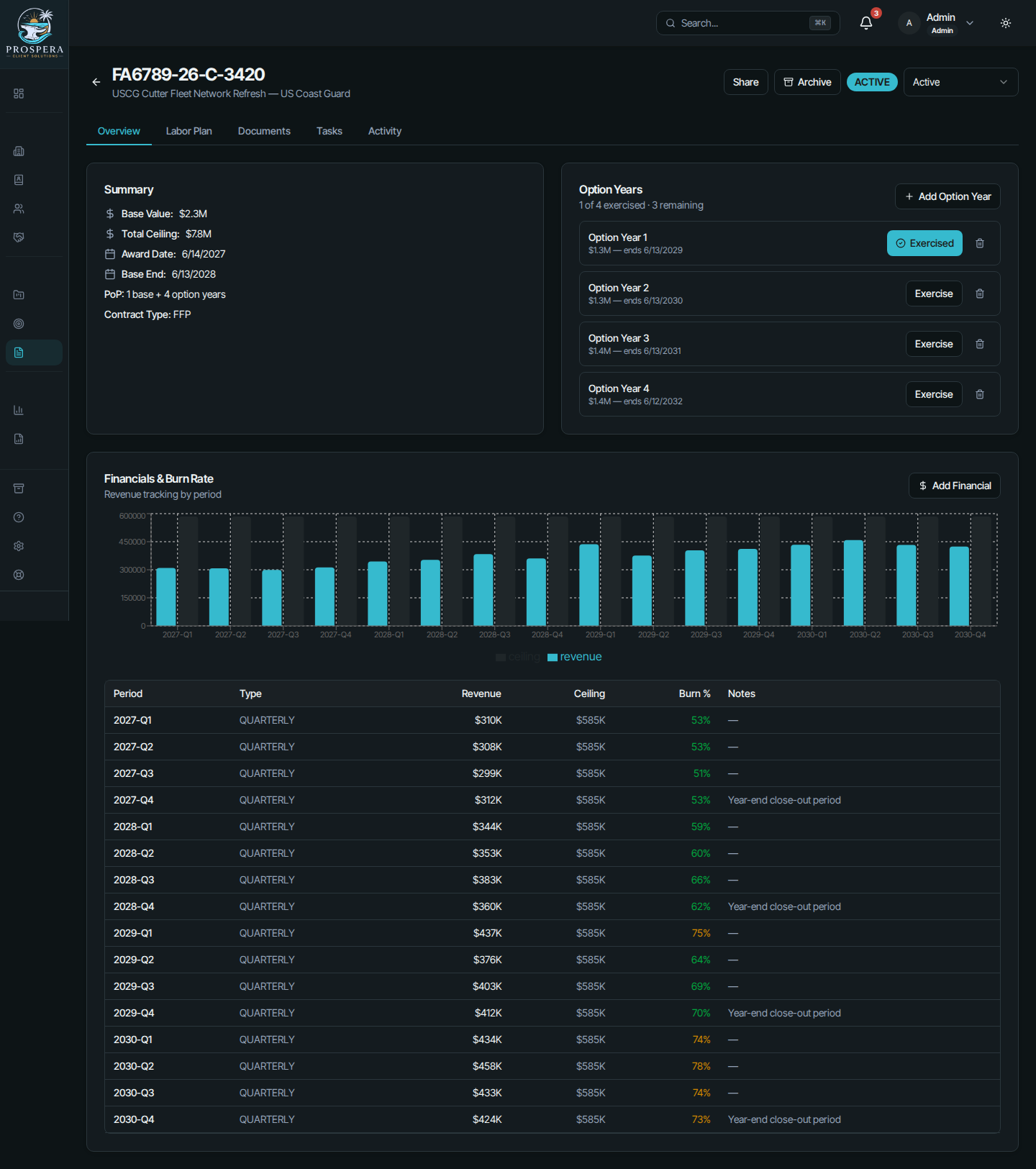This screenshot has height=1169, width=1036.
Task: Switch to the Documents tab
Action: click(x=264, y=131)
